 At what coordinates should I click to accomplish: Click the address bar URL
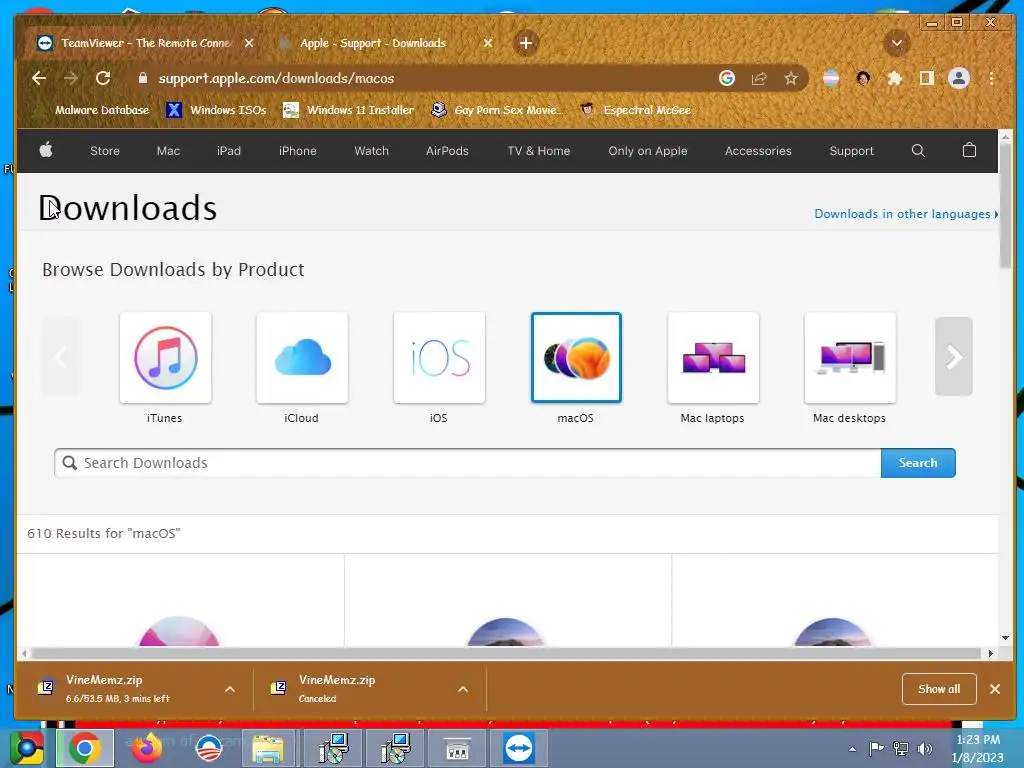[276, 78]
